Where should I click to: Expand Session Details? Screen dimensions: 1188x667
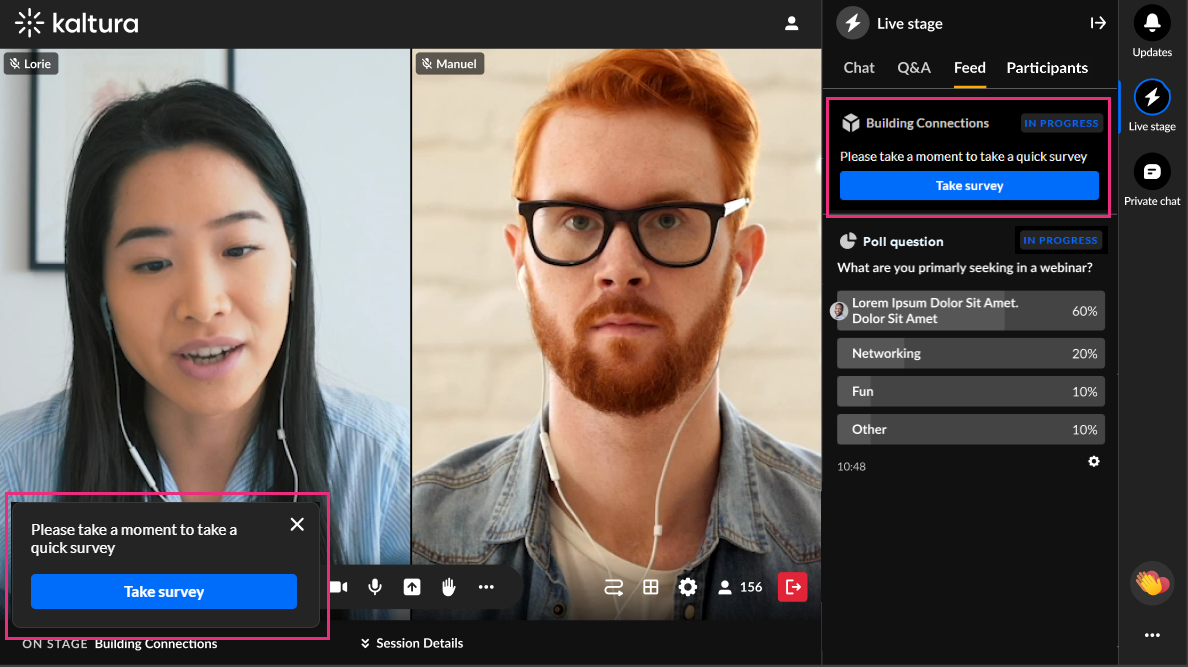412,643
